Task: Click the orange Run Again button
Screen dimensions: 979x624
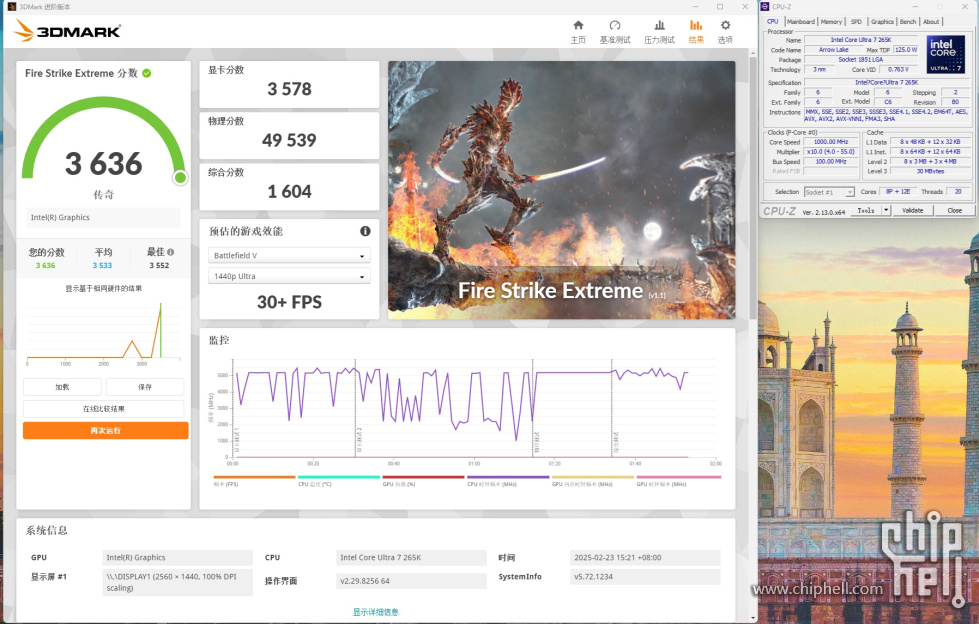Action: coord(106,430)
